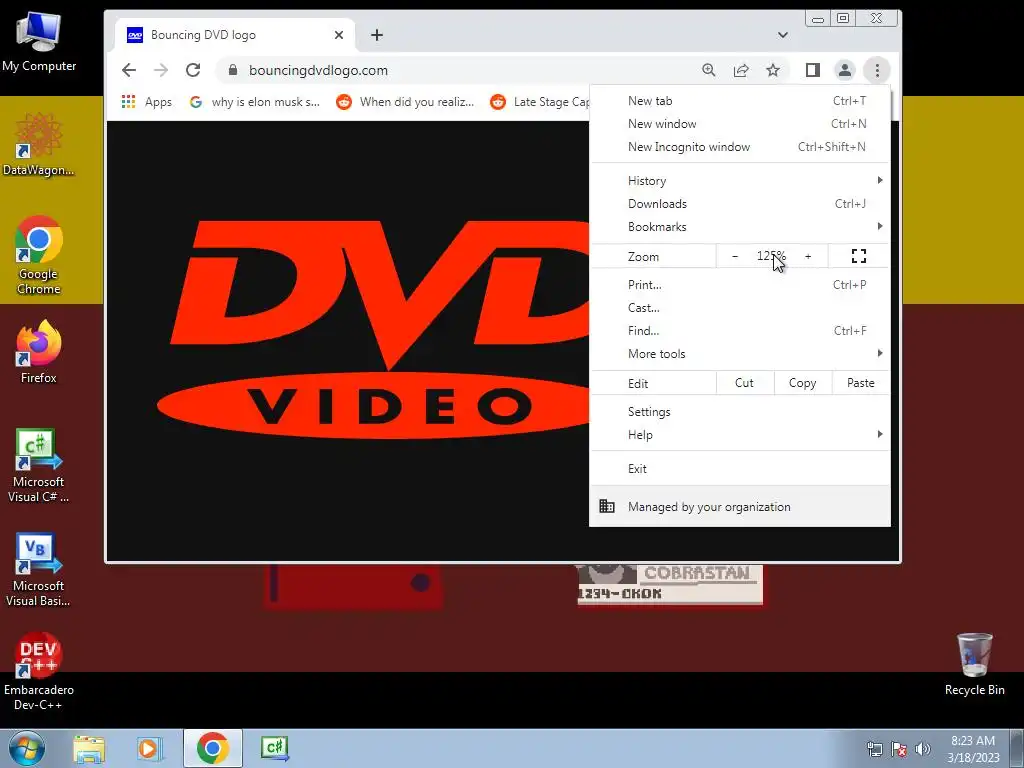Click the Microsoft Visual C# desktop shortcut
Screen dimensions: 1024x768
click(x=39, y=465)
